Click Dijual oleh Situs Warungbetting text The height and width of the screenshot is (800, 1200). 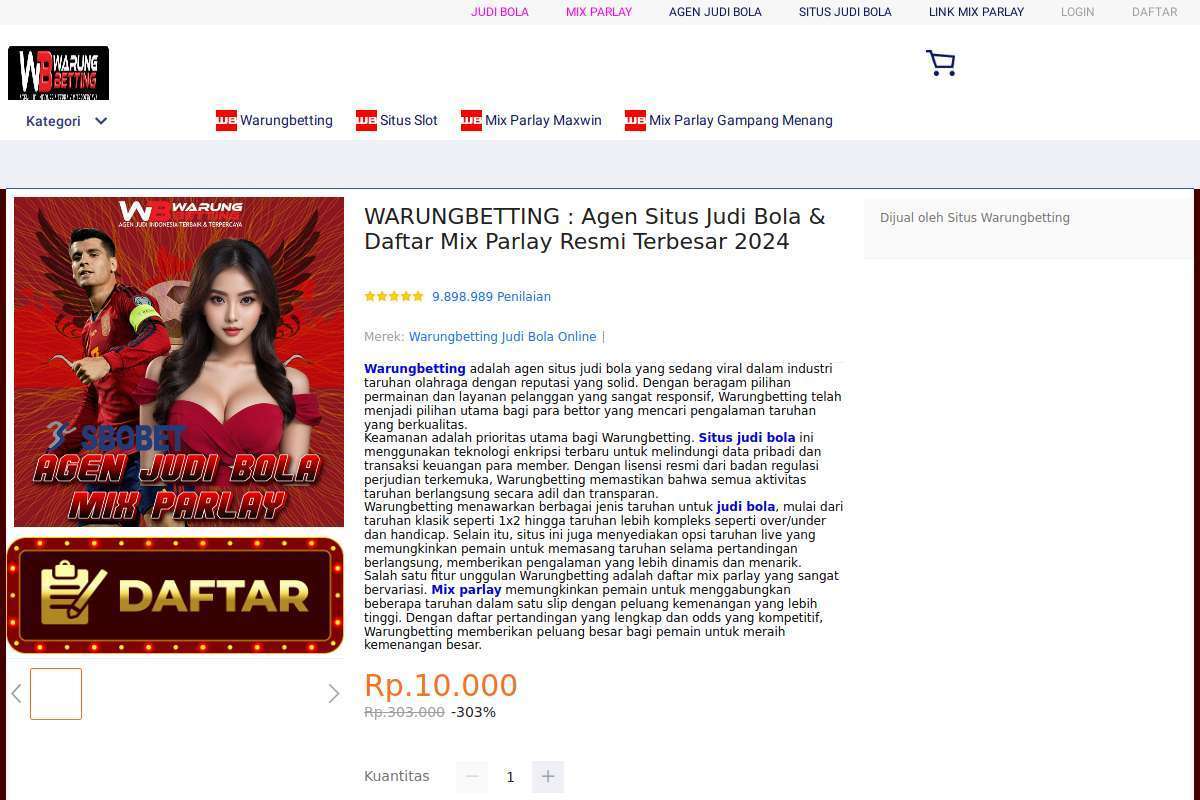point(975,218)
